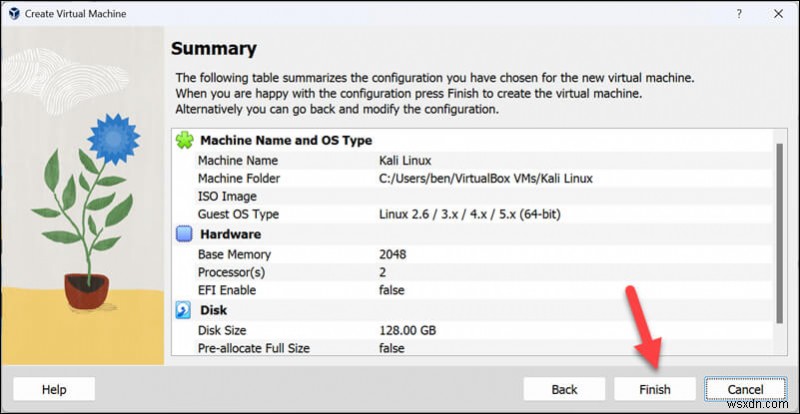
Task: Click the Machine Name row label
Action: click(238, 161)
